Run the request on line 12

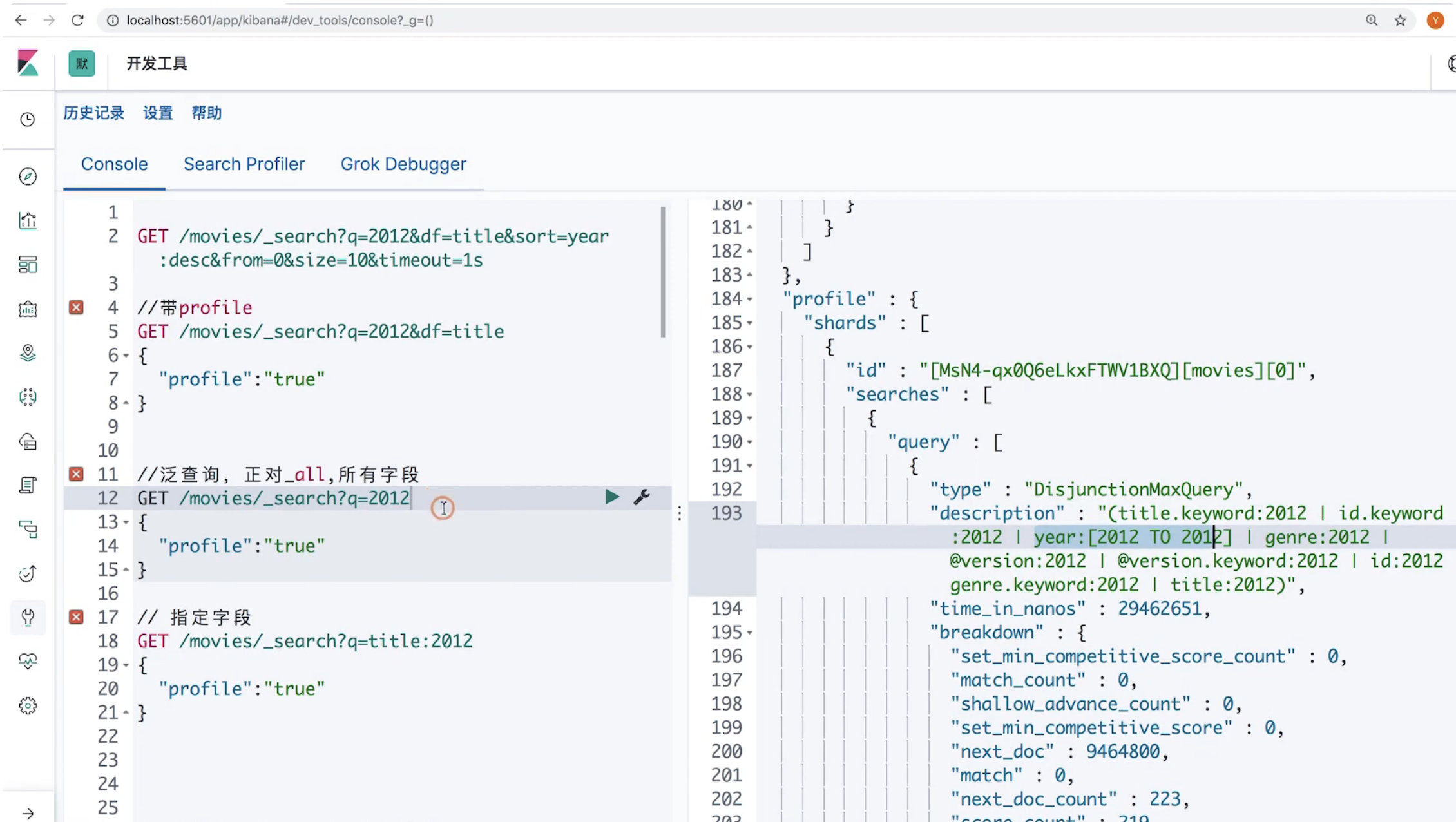pos(611,497)
